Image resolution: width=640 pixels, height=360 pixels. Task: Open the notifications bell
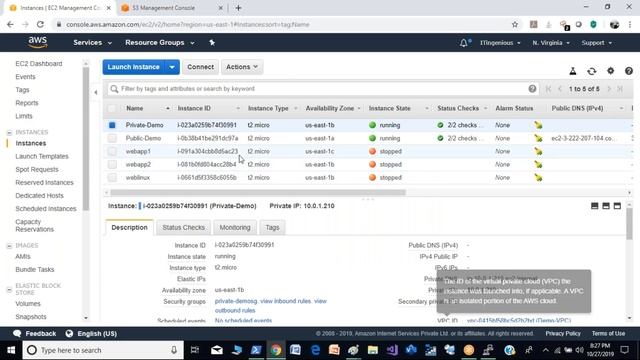[464, 43]
